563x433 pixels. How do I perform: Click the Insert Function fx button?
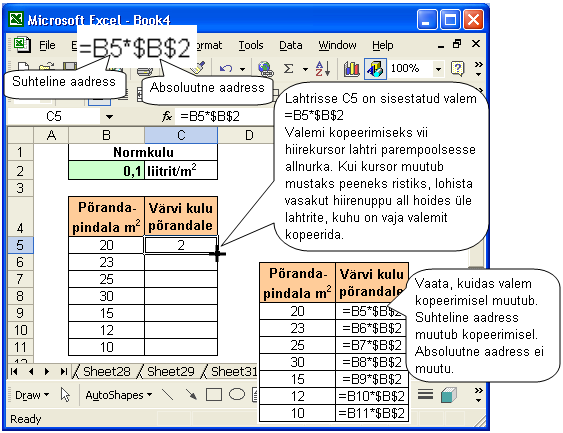[167, 116]
